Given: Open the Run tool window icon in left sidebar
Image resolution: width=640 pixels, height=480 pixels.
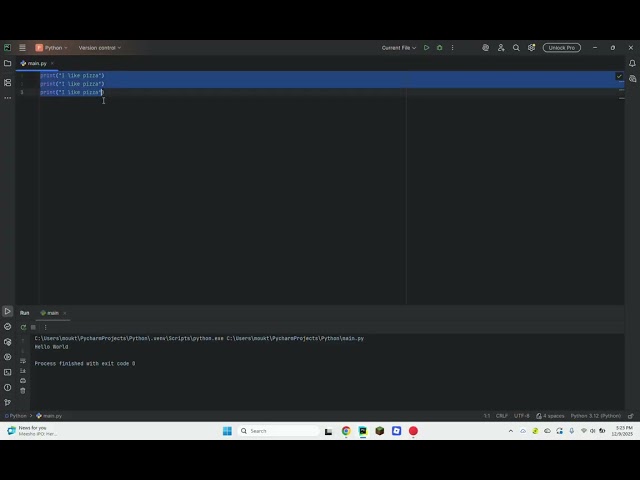Looking at the screenshot, I should pyautogui.click(x=7, y=311).
